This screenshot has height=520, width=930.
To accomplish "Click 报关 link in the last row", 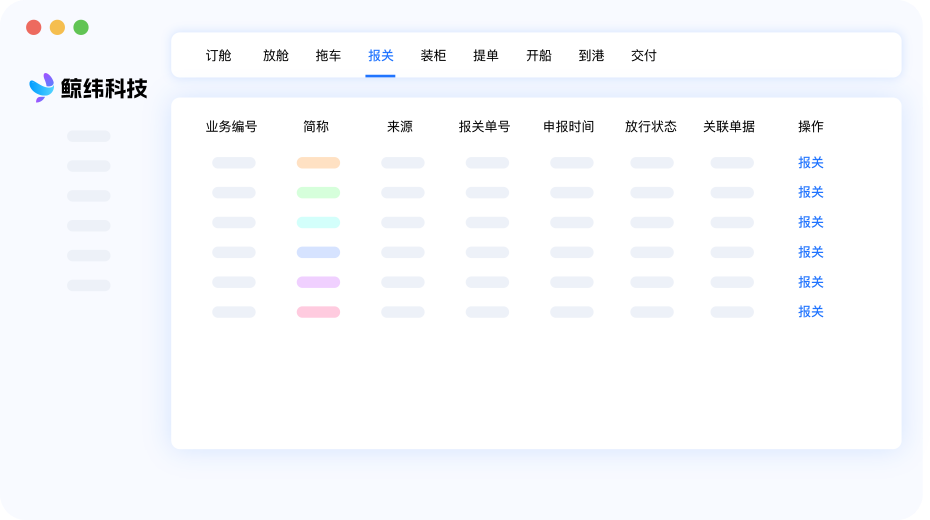I will tap(811, 311).
